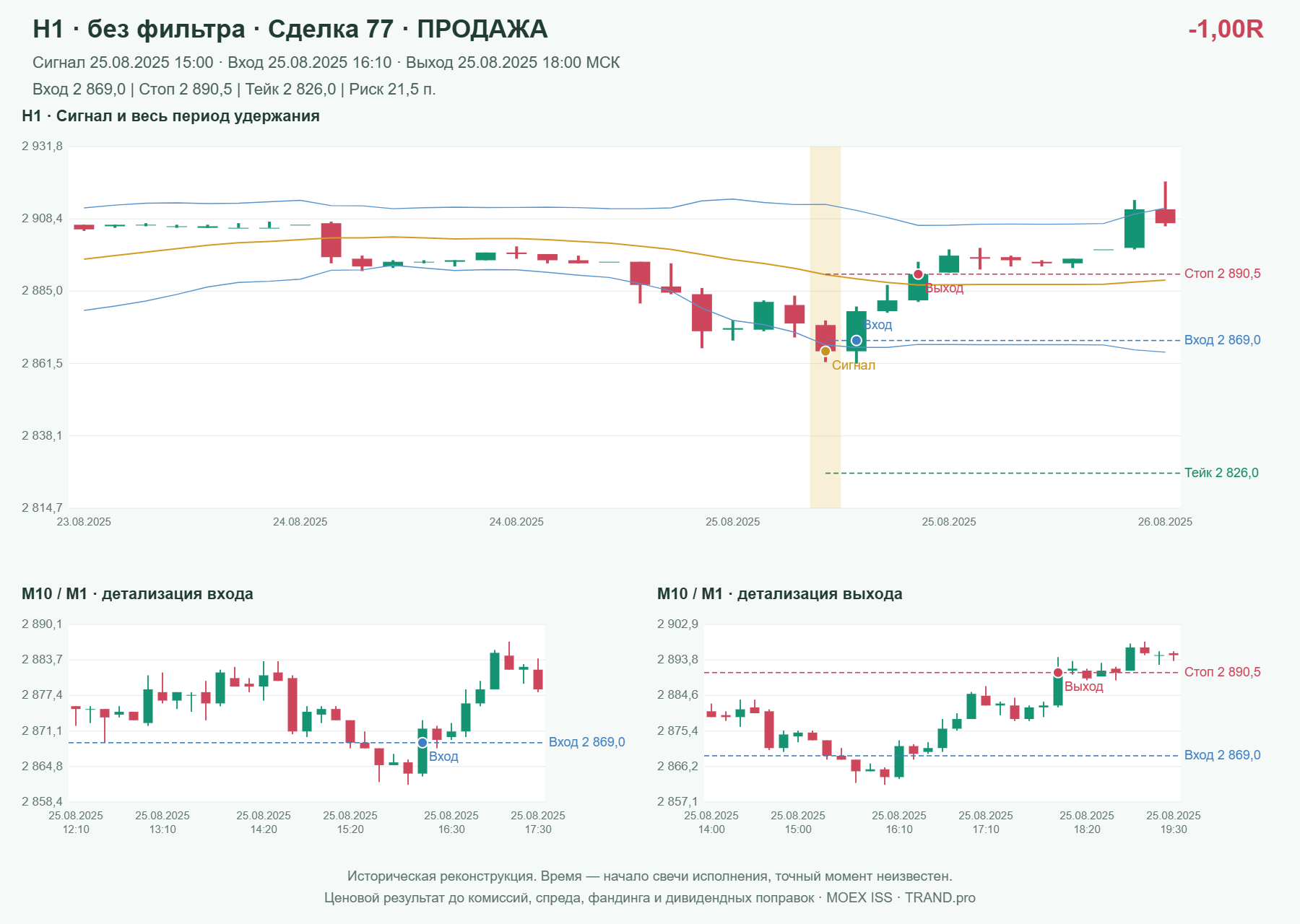The width and height of the screenshot is (1300, 924).
Task: Click the 2 814,7 axis value on H1 chart
Action: pyautogui.click(x=42, y=507)
